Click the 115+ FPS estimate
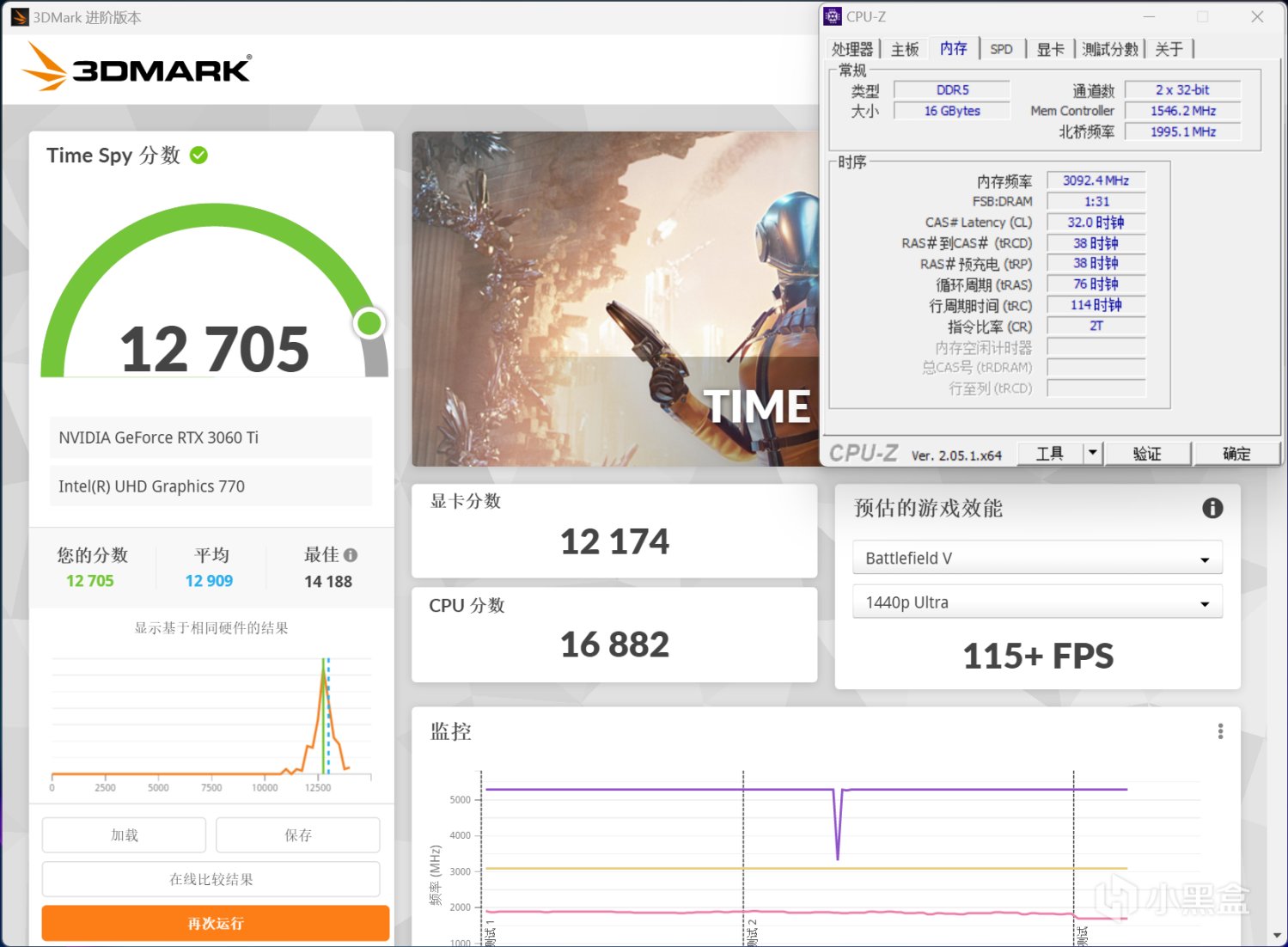This screenshot has width=1288, height=947. click(1038, 656)
